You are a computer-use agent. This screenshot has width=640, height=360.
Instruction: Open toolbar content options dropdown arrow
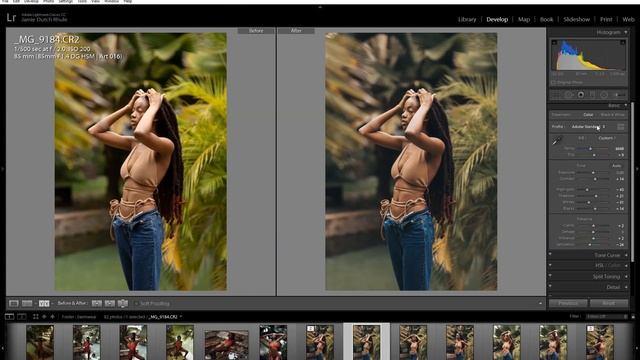[x=540, y=304]
